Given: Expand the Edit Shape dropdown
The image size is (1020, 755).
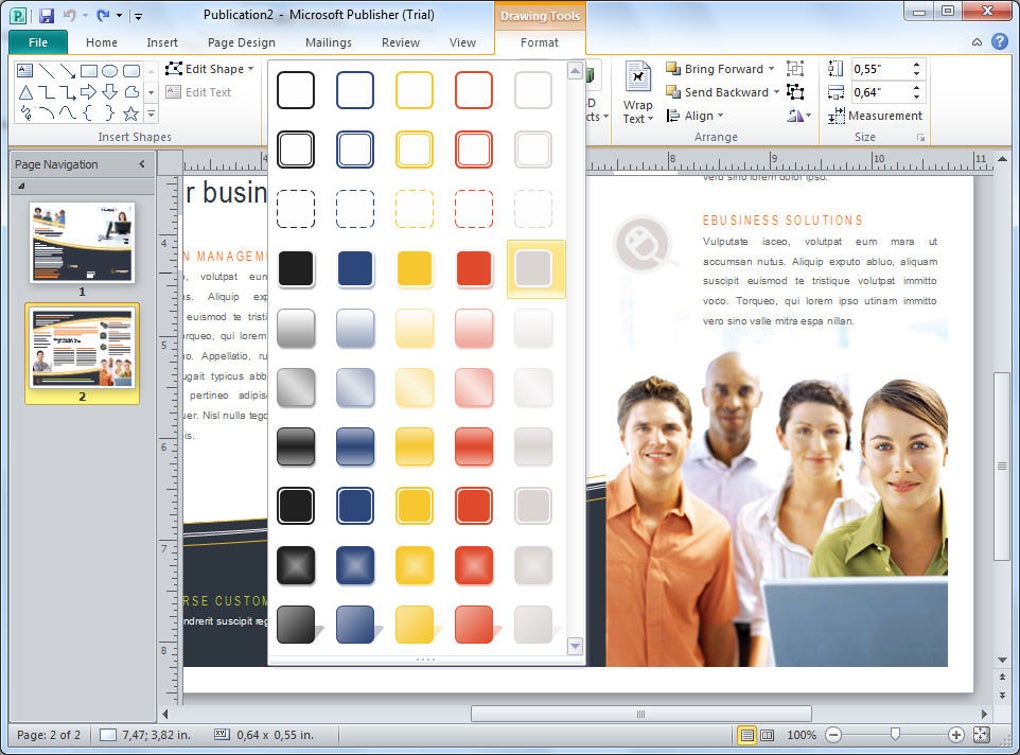Looking at the screenshot, I should tap(250, 69).
